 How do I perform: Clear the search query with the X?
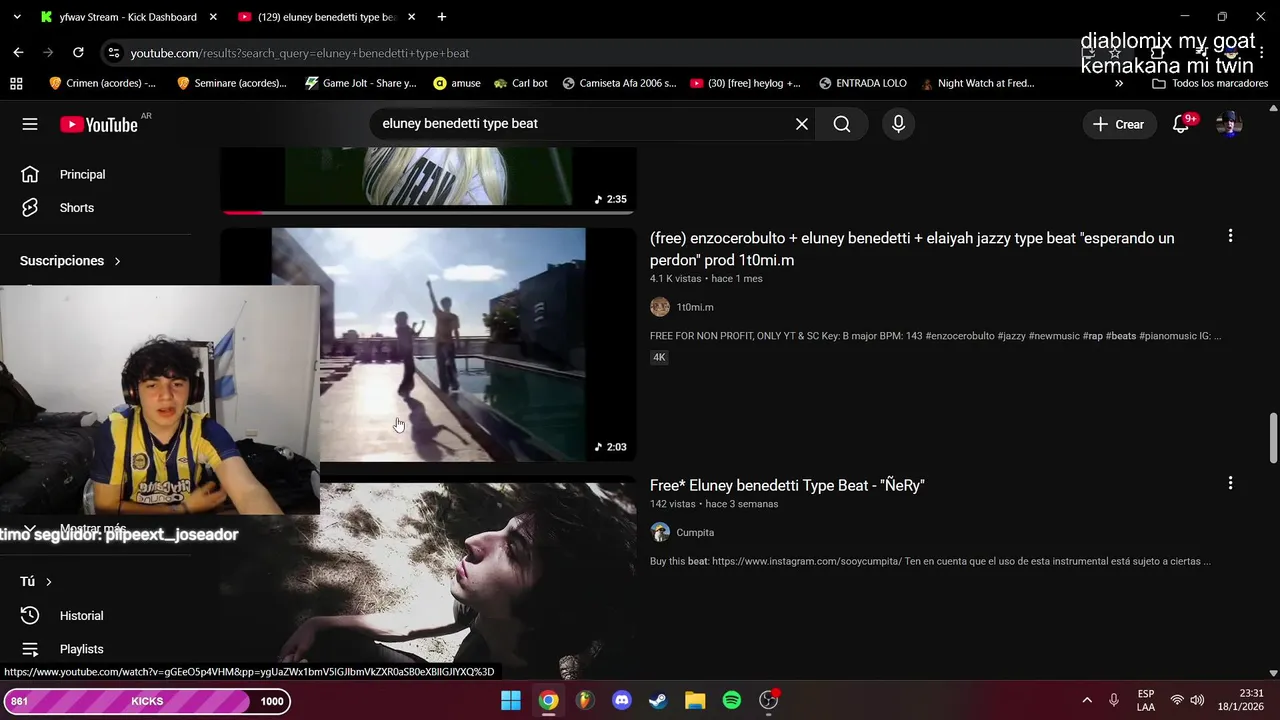tap(801, 124)
